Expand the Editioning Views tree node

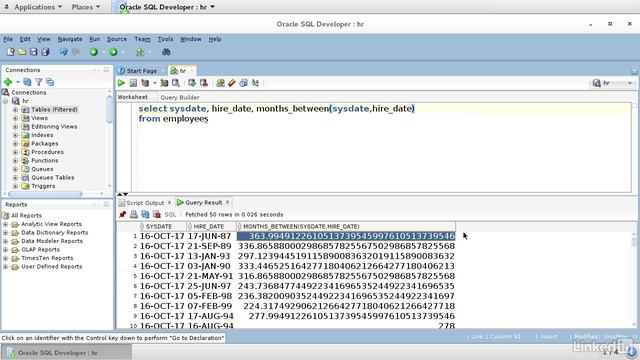click(x=16, y=127)
